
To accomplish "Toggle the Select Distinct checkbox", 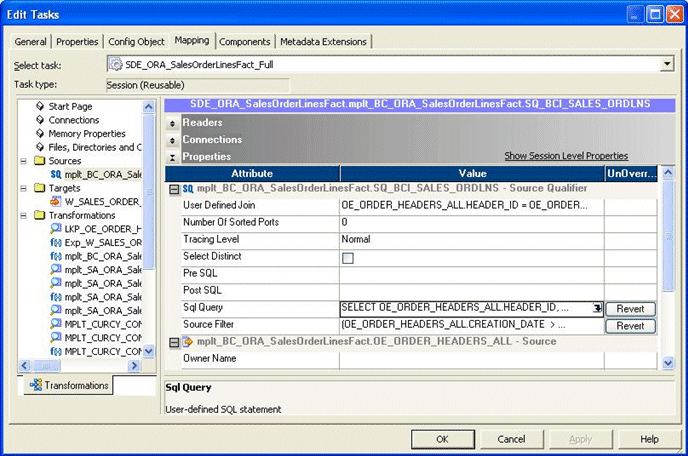I will pos(348,258).
